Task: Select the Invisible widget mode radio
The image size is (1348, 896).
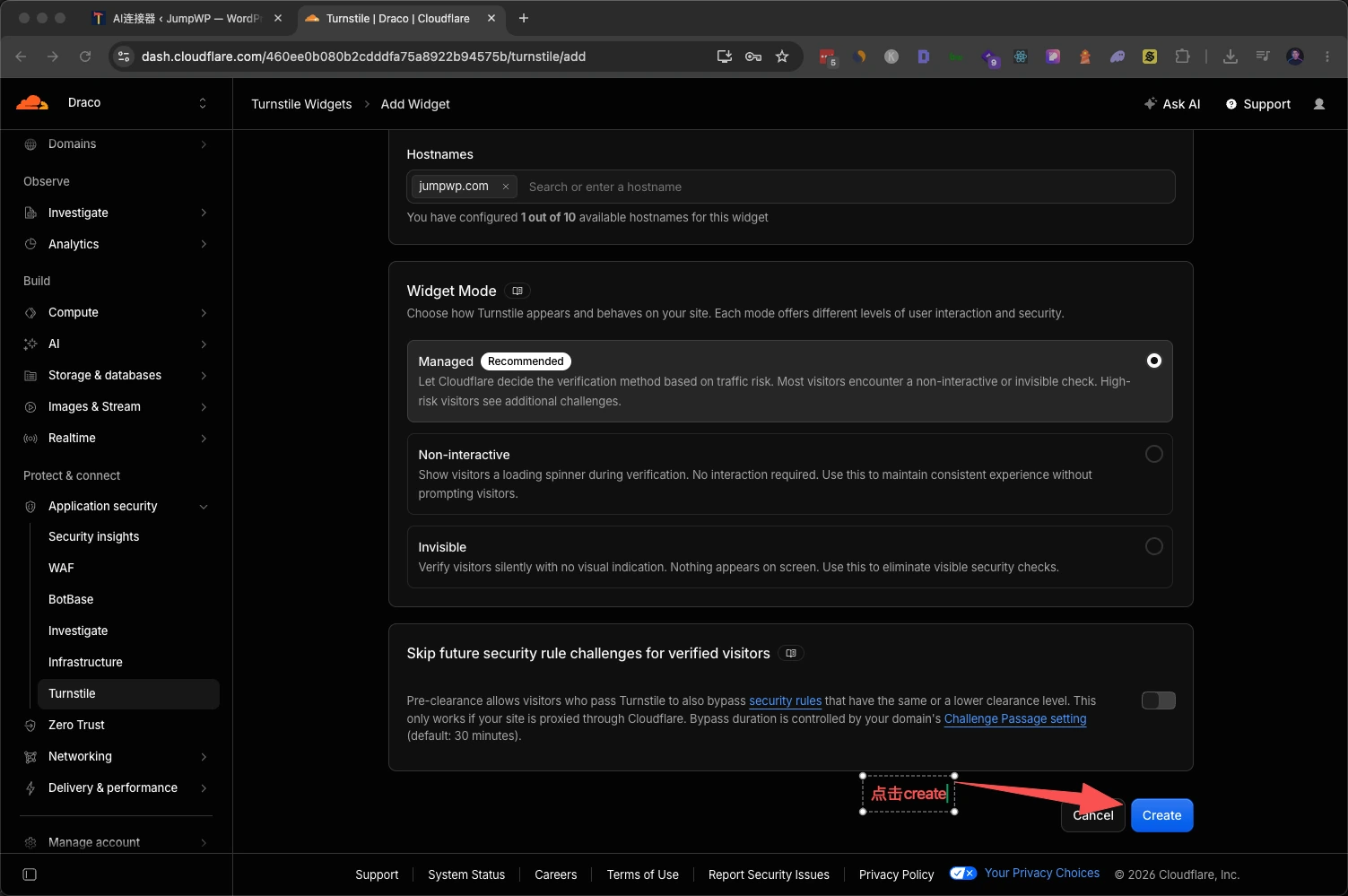Action: 1154,546
